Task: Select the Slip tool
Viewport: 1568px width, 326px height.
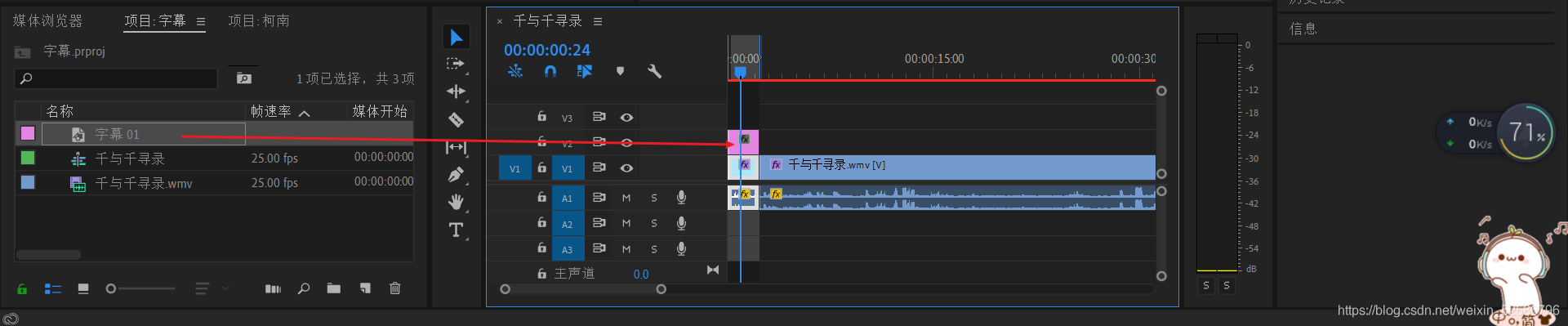Action: click(456, 147)
